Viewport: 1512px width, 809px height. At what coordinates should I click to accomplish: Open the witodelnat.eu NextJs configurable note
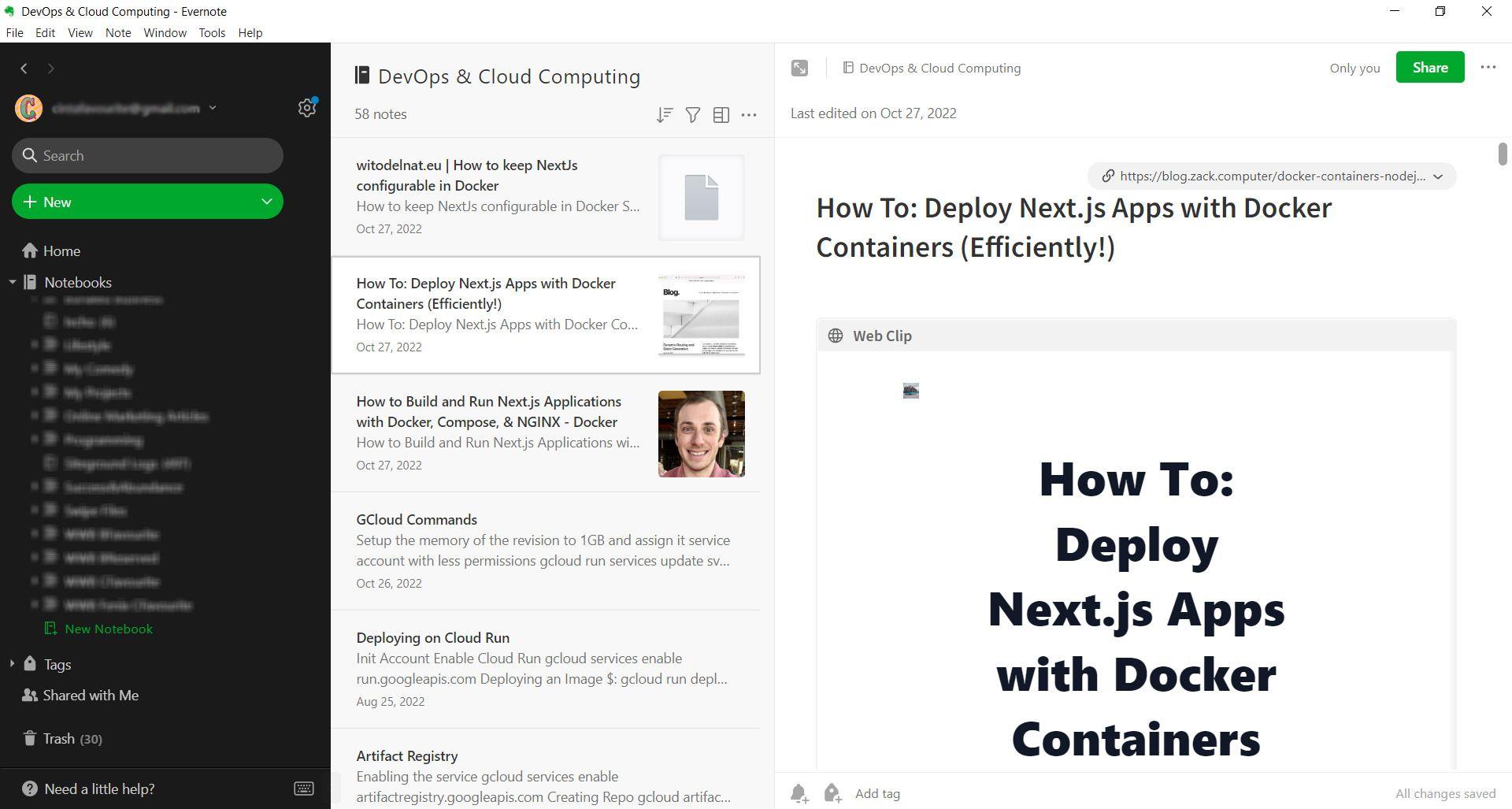(546, 197)
